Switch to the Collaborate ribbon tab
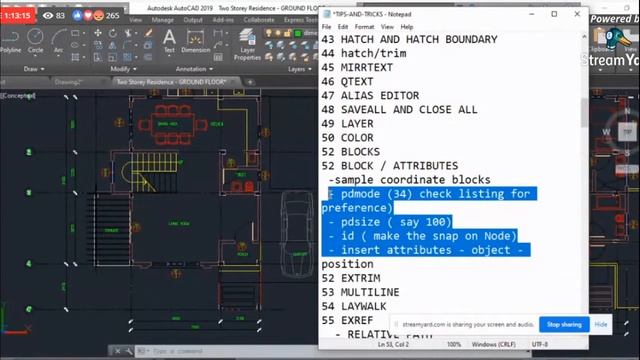Viewport: 640px width, 360px height. click(x=259, y=20)
